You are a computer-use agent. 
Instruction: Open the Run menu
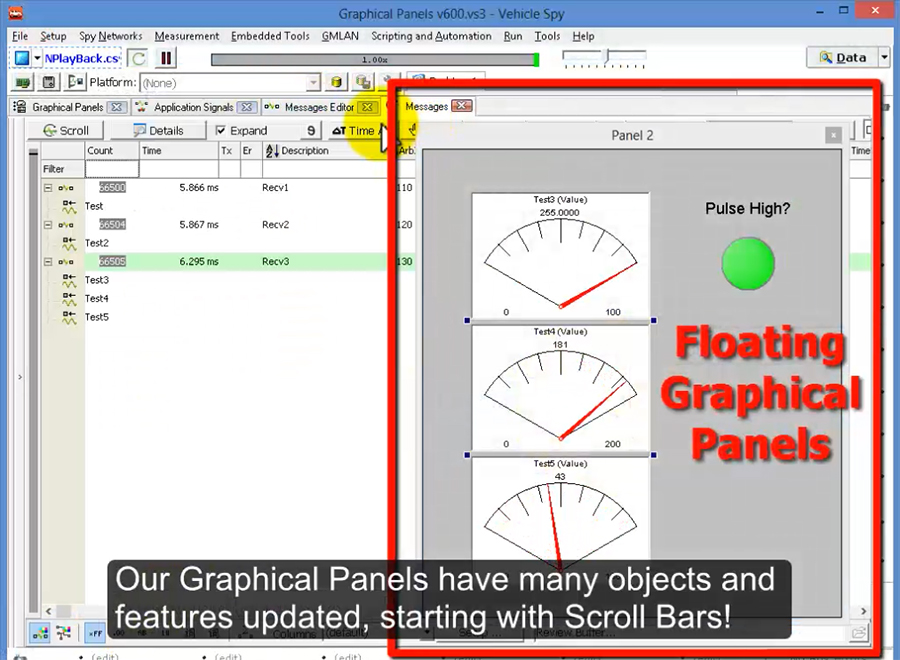(513, 36)
